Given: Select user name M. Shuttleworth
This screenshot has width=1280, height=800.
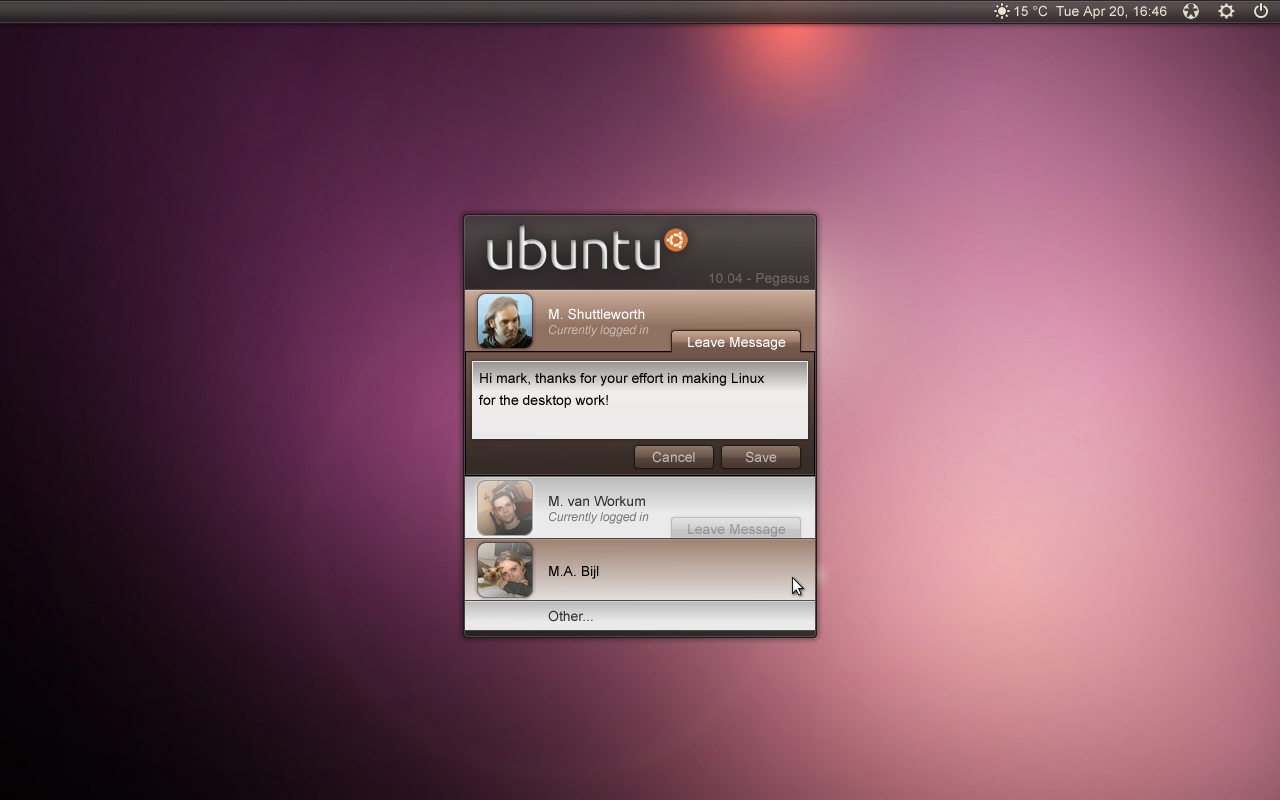Looking at the screenshot, I should click(x=596, y=314).
